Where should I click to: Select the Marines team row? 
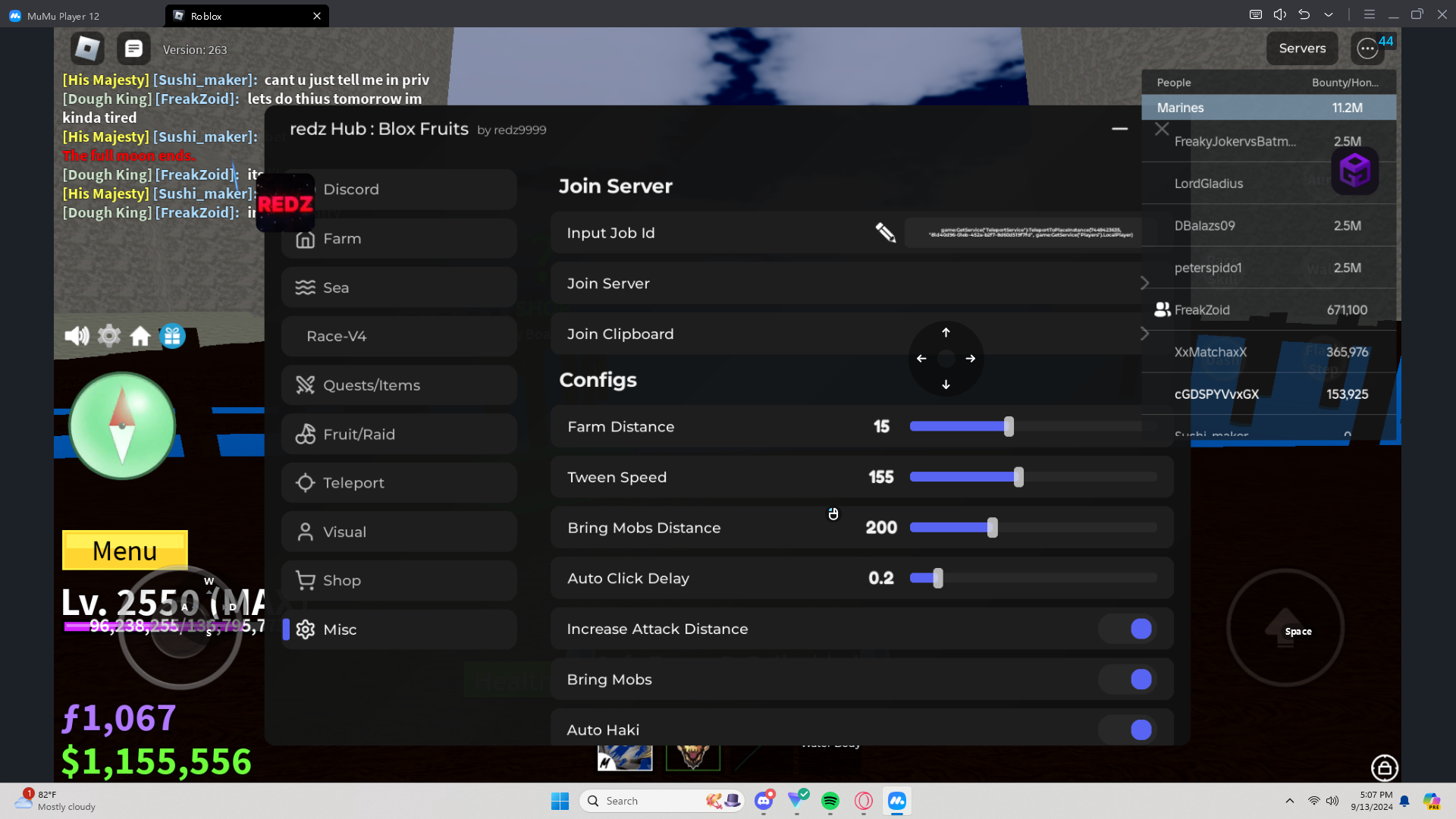tap(1269, 108)
